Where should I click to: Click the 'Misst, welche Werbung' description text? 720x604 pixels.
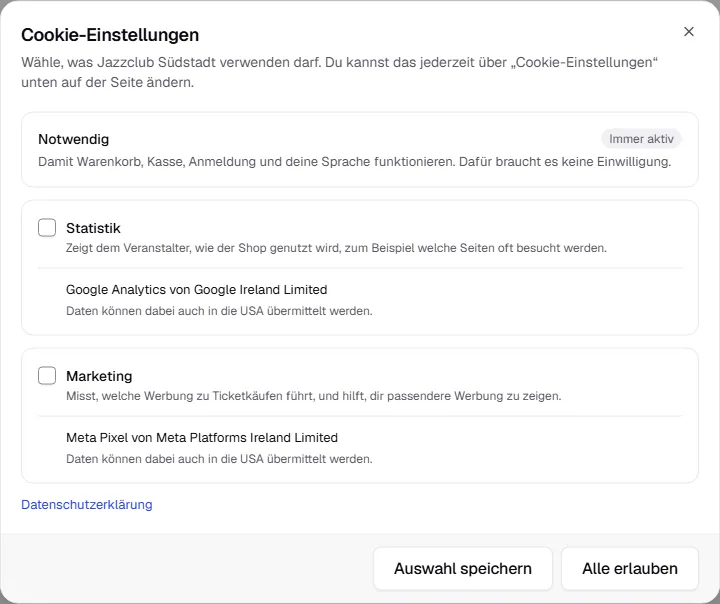[x=314, y=396]
